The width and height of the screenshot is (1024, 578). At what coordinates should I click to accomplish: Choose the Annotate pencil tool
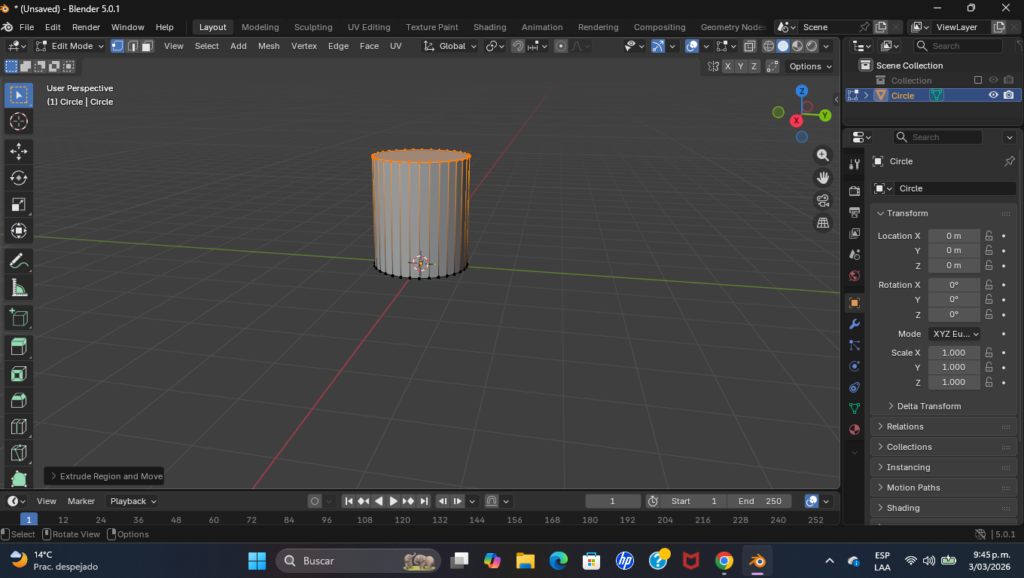pos(18,261)
